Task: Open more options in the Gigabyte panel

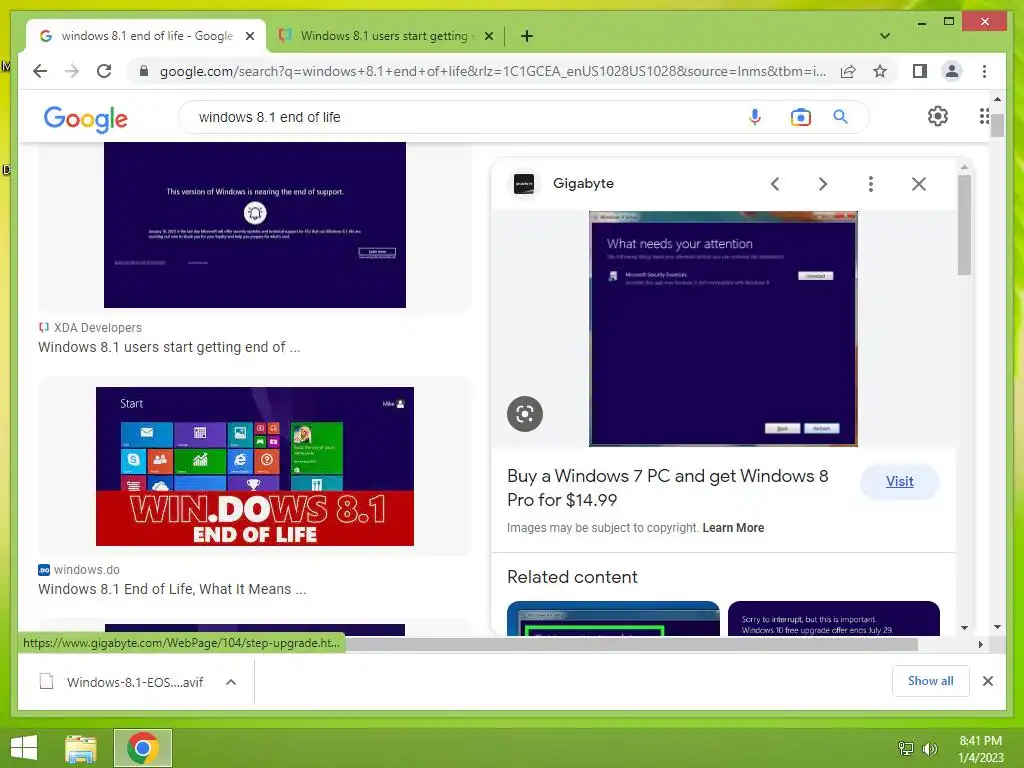Action: click(x=871, y=184)
